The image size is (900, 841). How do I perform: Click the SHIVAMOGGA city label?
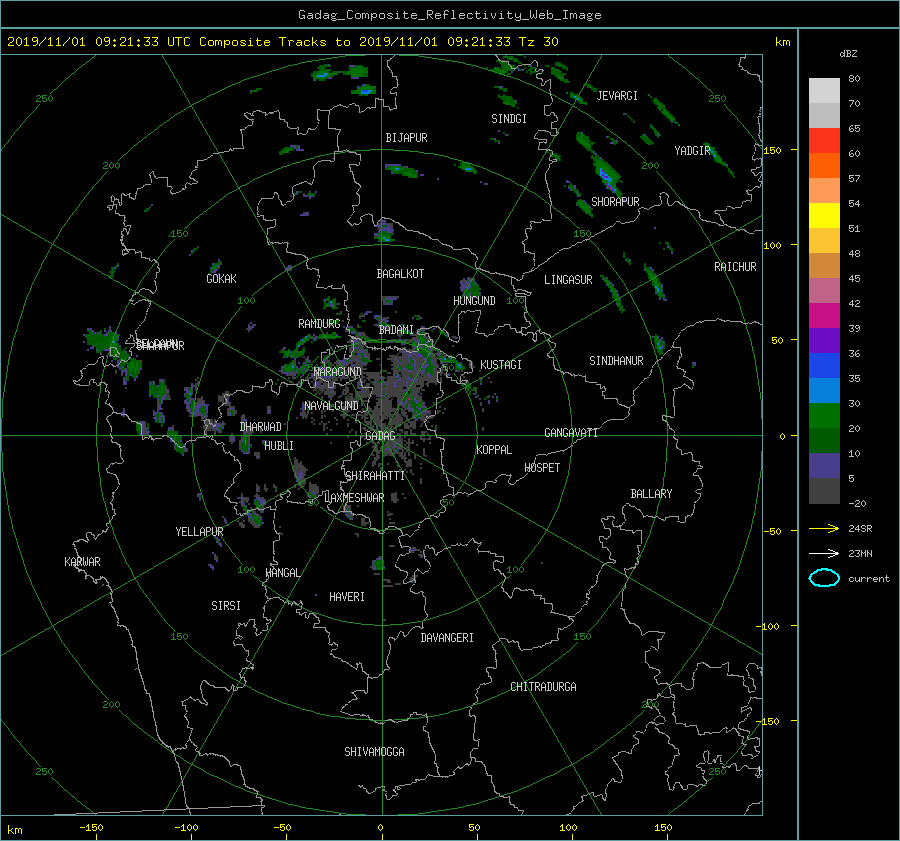(x=374, y=751)
